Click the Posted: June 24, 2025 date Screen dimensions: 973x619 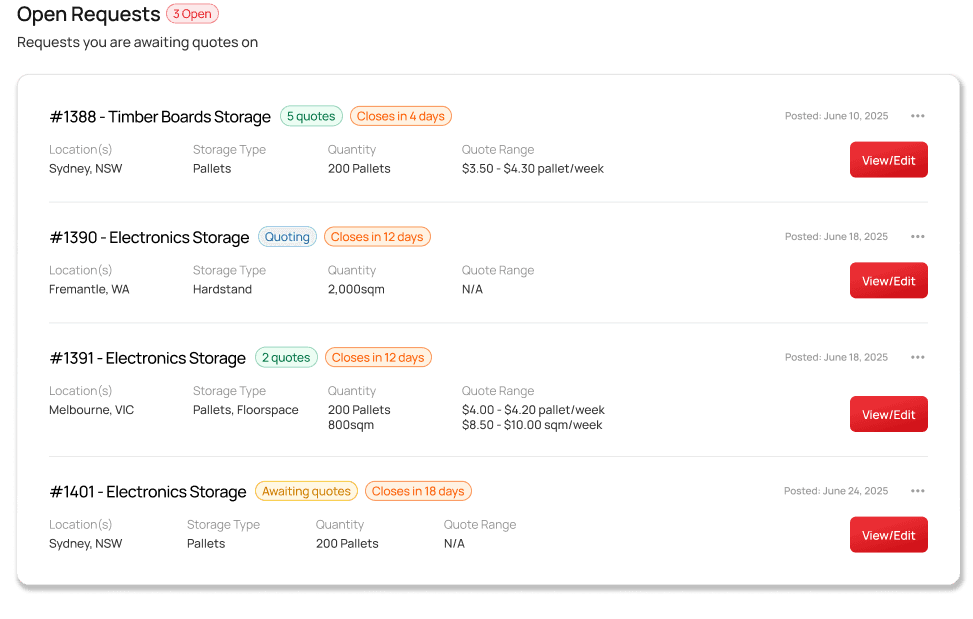pyautogui.click(x=836, y=491)
